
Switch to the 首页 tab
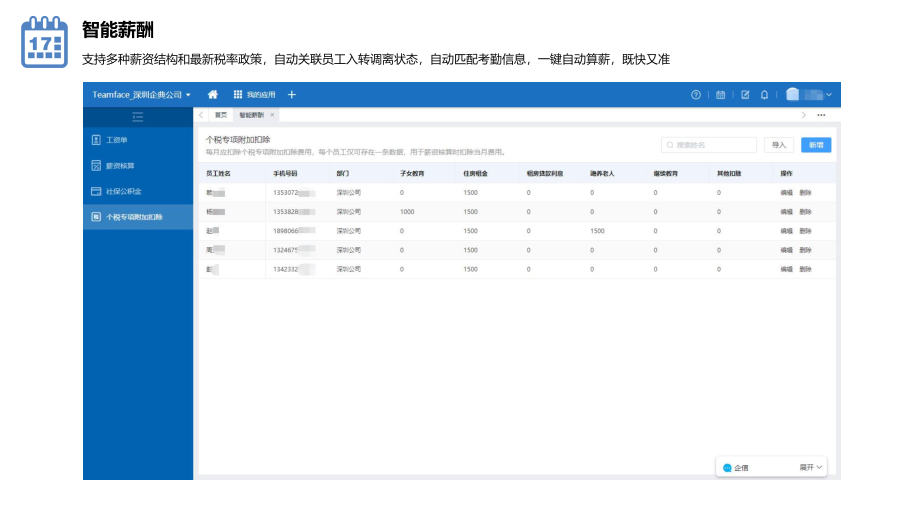(x=221, y=115)
